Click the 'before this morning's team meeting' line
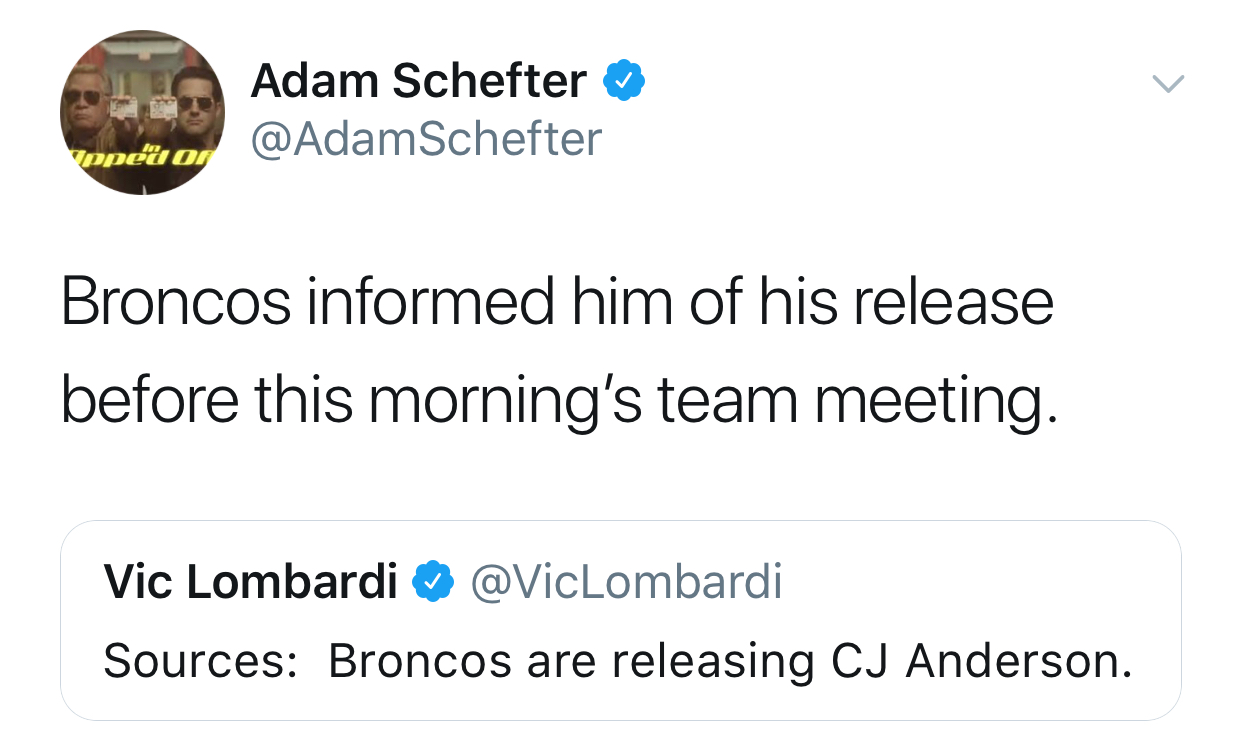The image size is (1242, 744). coord(557,399)
